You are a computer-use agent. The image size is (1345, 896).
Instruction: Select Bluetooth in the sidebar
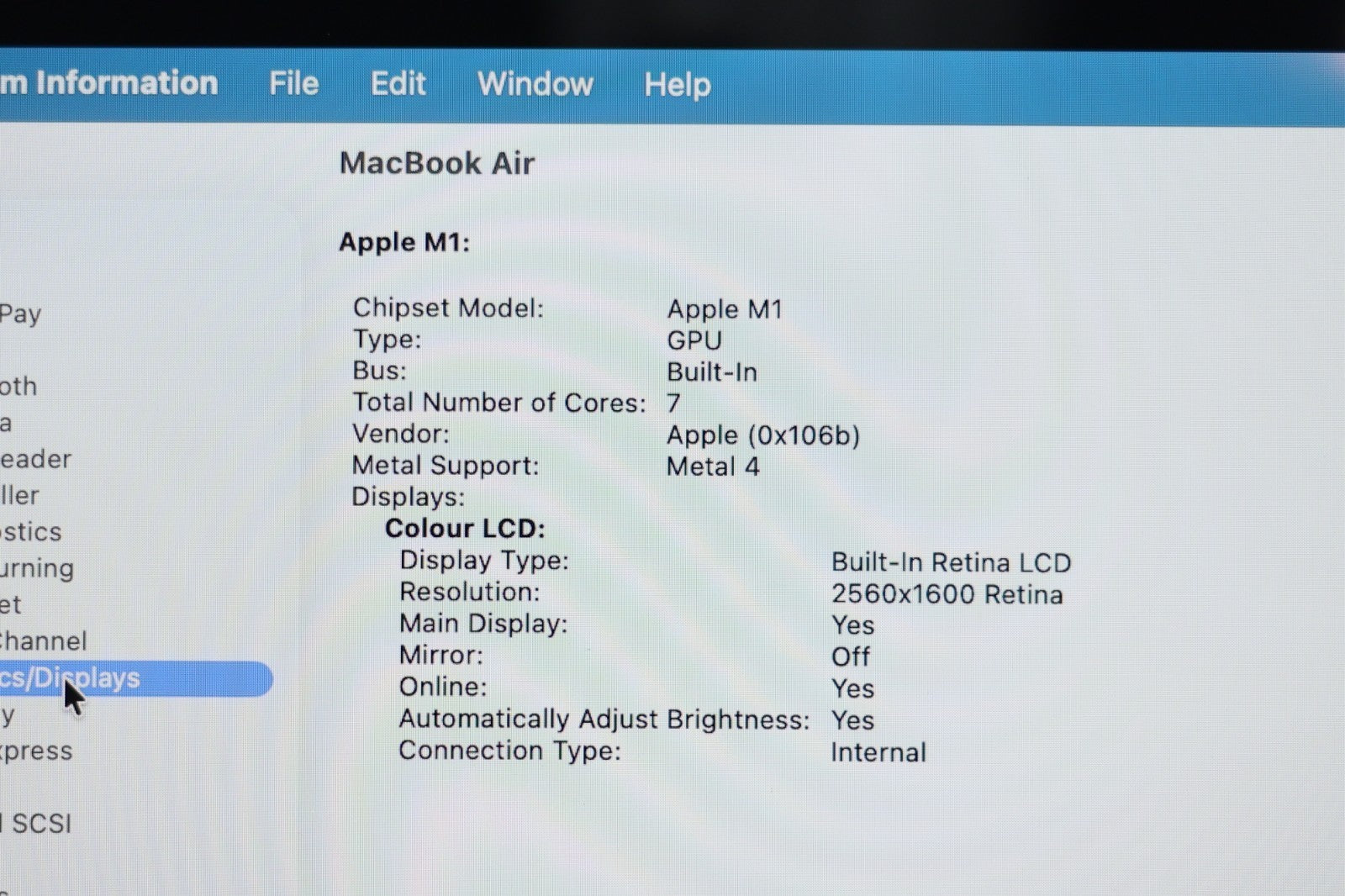(x=18, y=387)
